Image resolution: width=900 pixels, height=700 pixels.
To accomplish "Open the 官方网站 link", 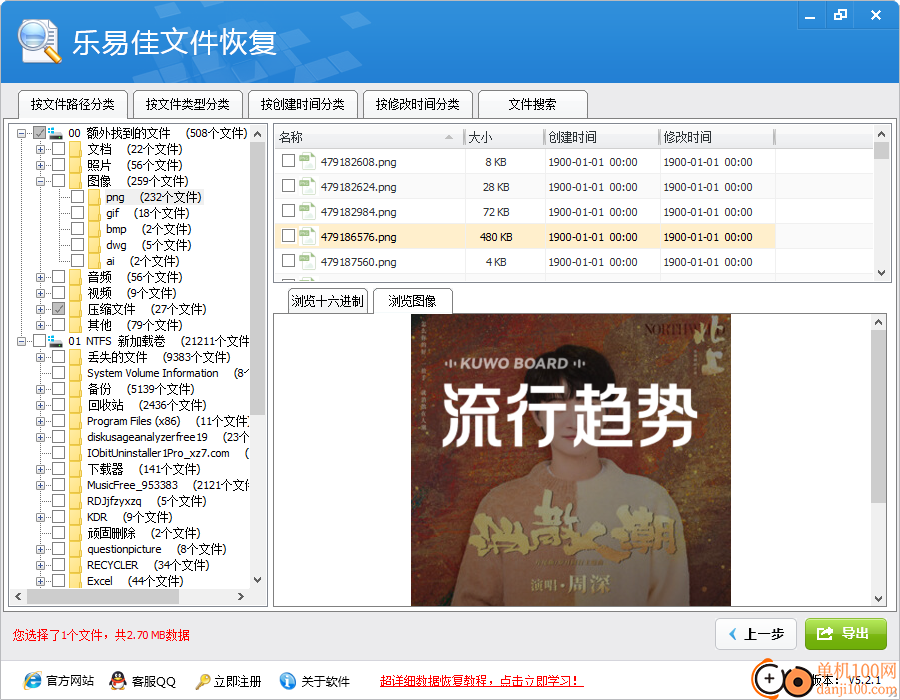I will [70, 681].
